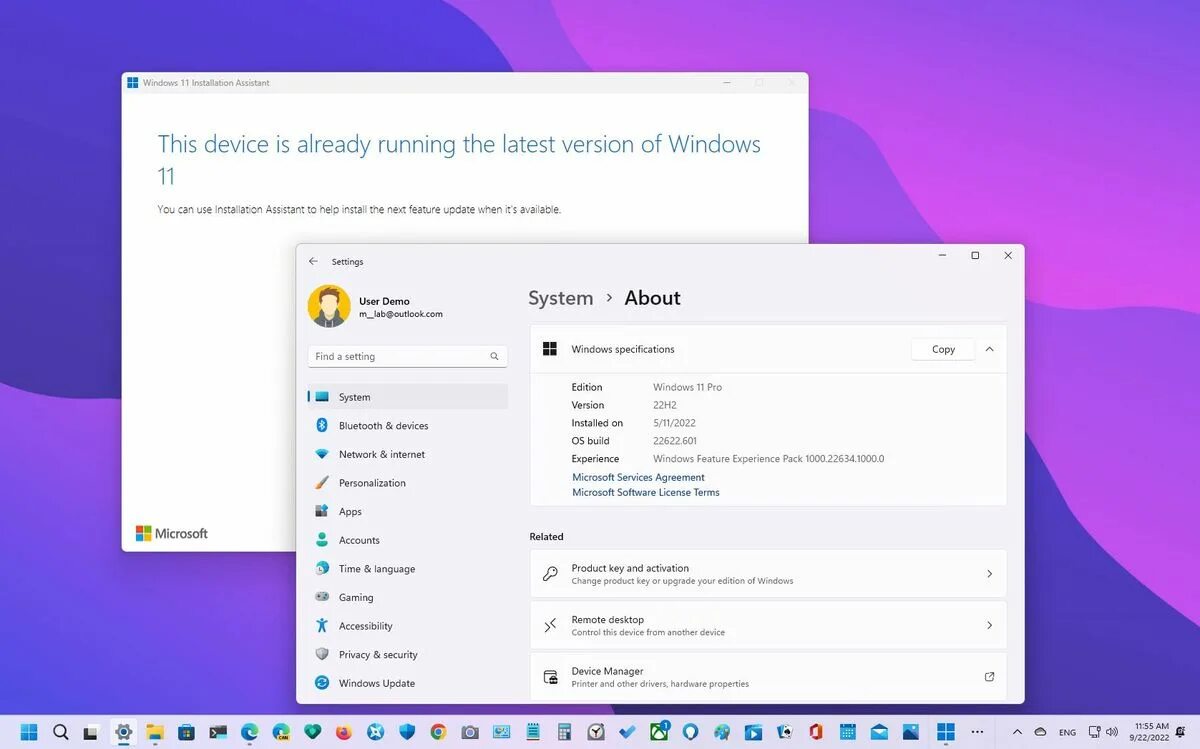Select System in the Settings sidebar
Image resolution: width=1200 pixels, height=749 pixels.
tap(408, 397)
